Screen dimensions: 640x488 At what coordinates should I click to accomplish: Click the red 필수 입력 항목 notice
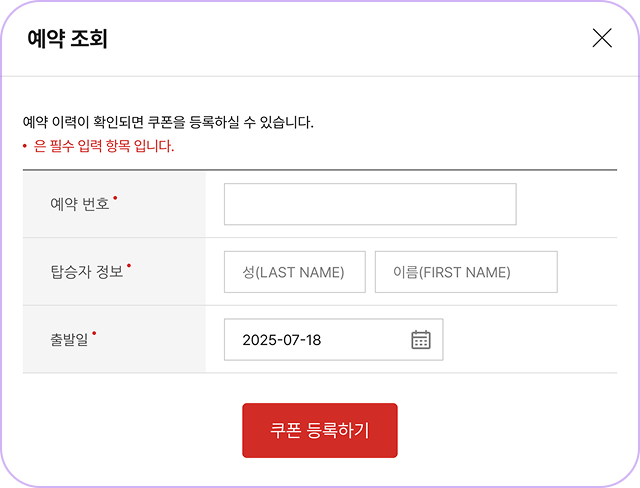tap(104, 146)
